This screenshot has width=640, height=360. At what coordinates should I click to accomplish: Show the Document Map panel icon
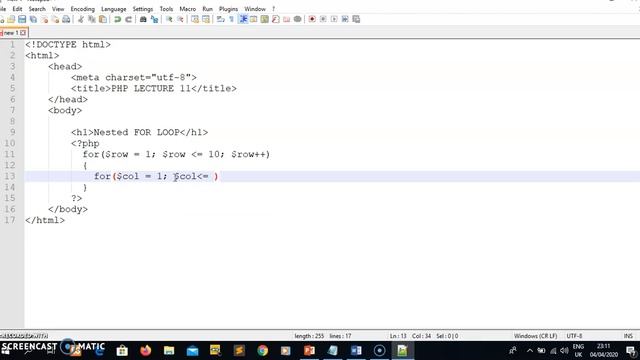click(x=264, y=19)
